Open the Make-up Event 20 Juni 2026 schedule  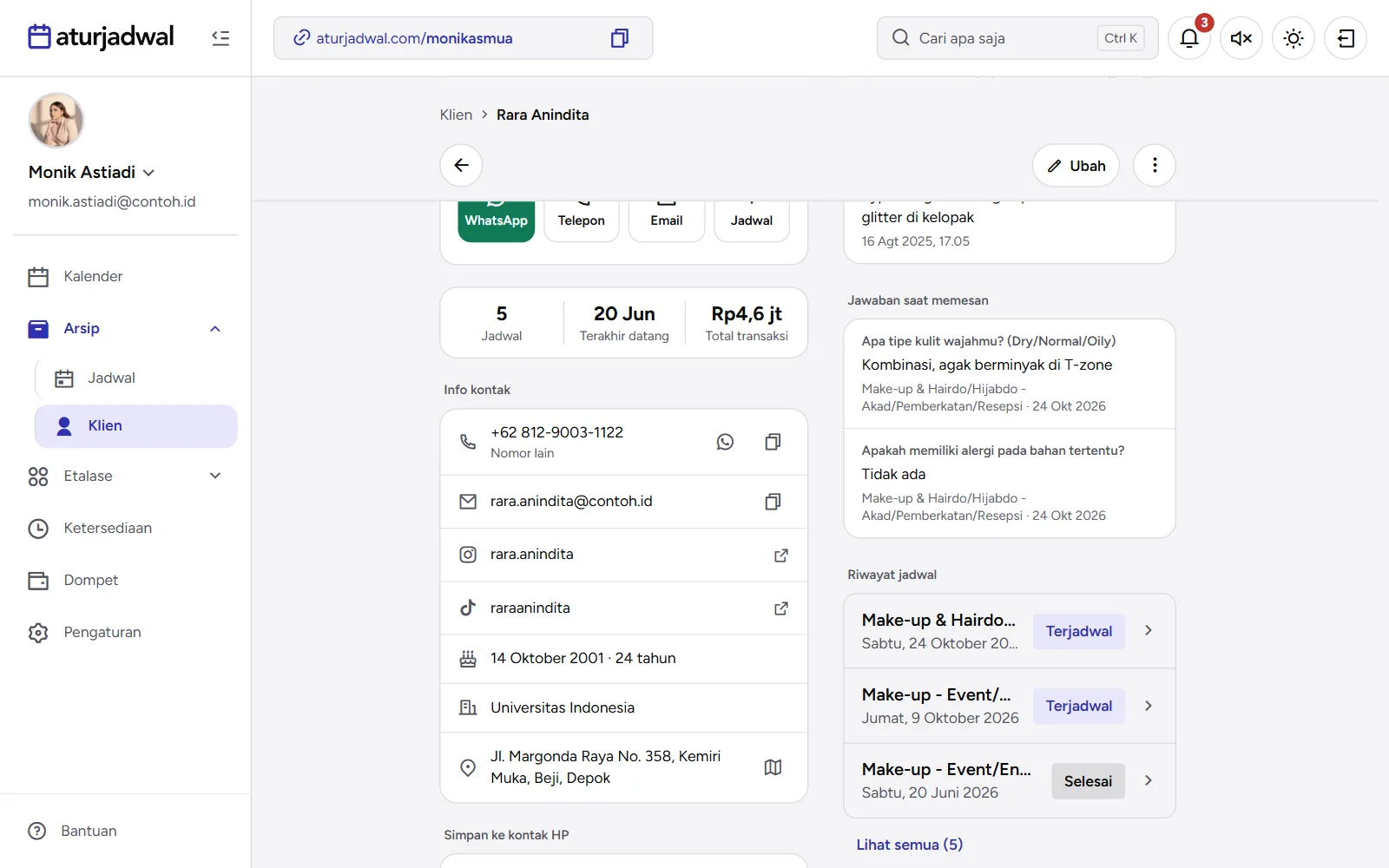1010,780
